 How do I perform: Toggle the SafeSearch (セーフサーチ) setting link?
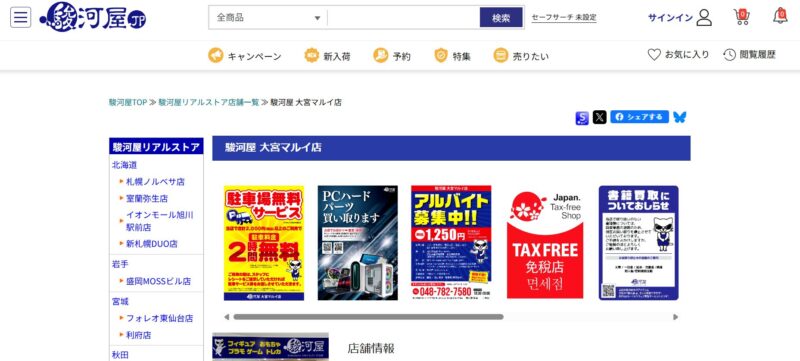(x=564, y=17)
